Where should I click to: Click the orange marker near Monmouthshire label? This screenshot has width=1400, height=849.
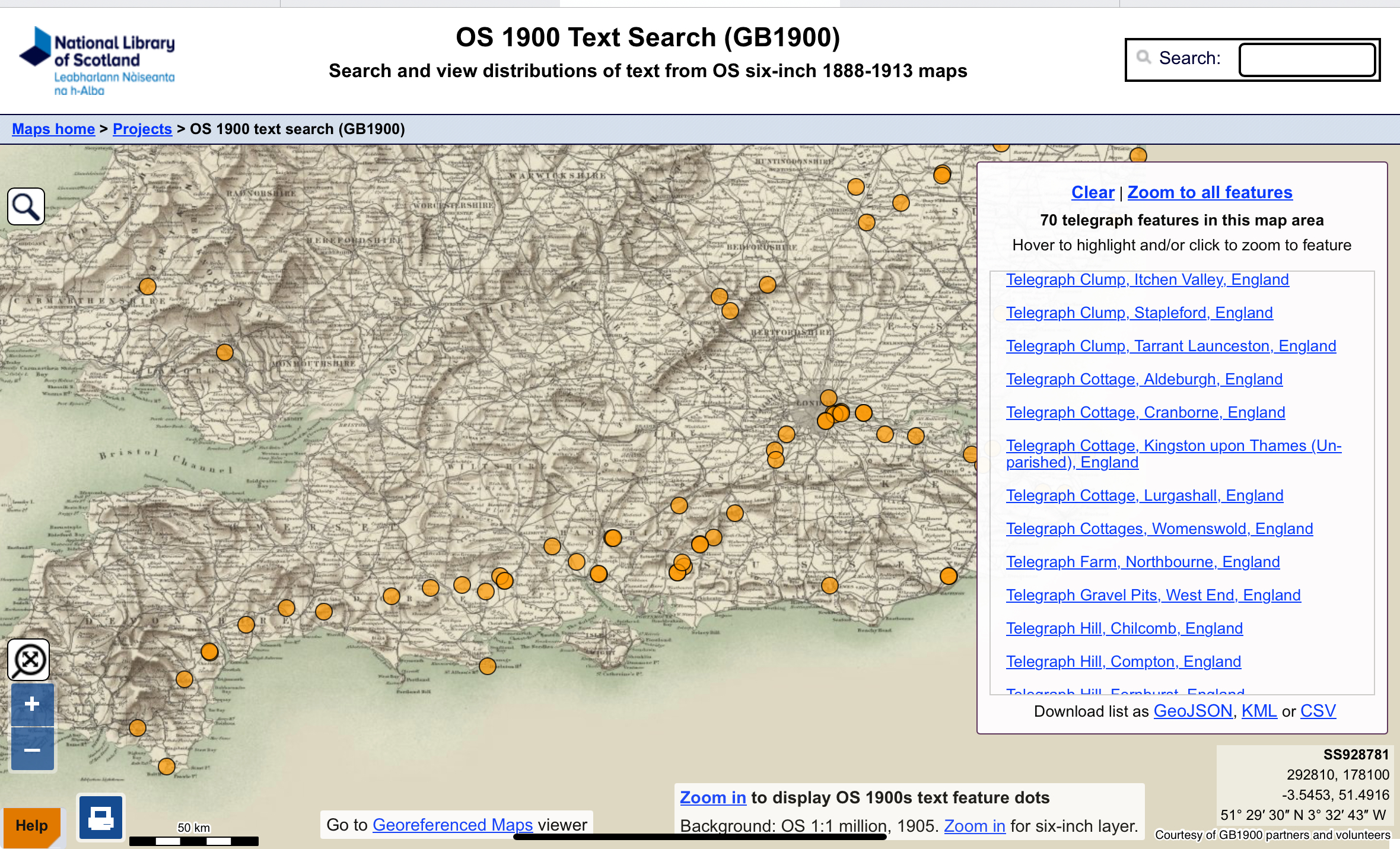tap(224, 352)
